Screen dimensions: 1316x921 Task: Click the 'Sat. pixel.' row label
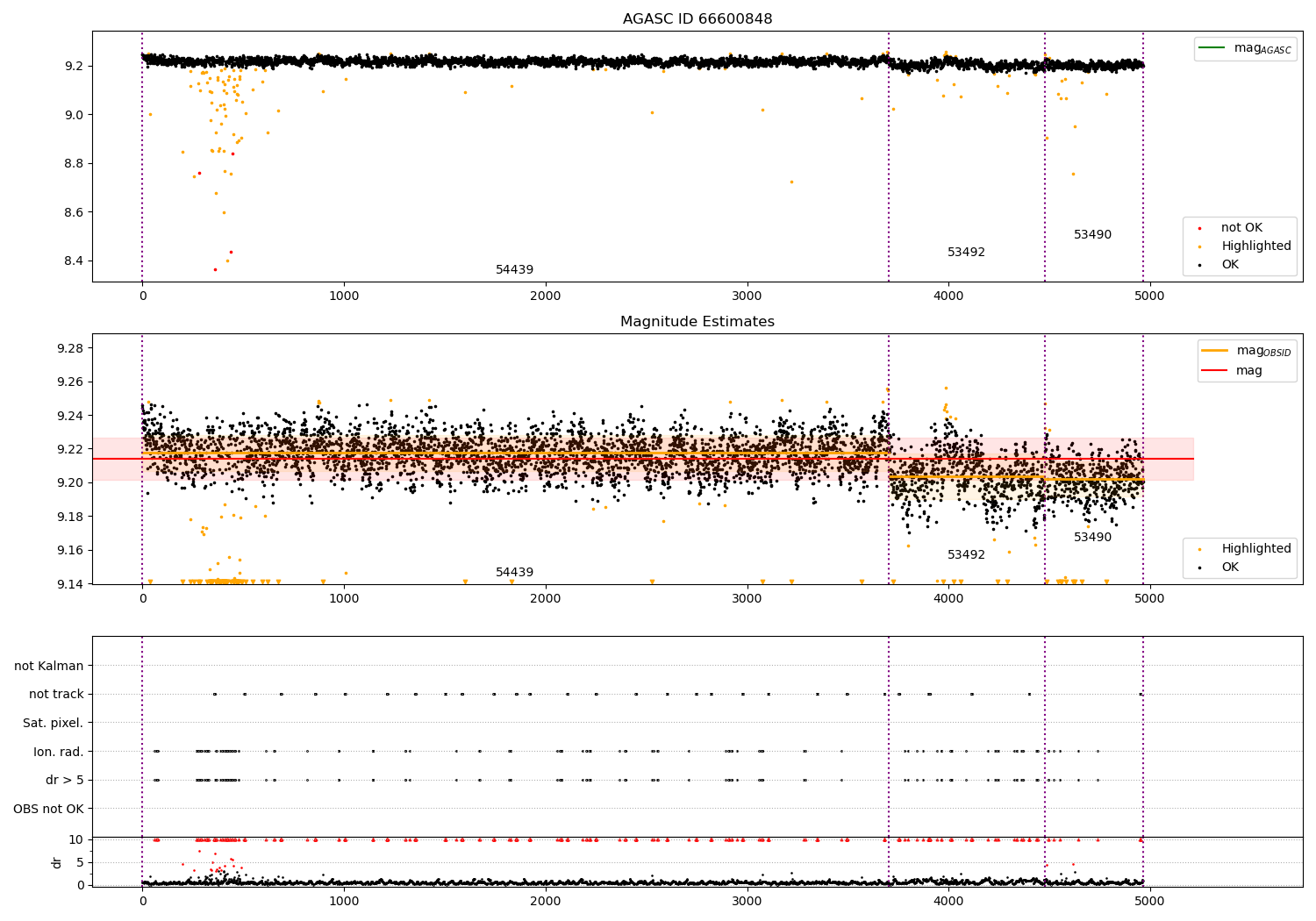point(54,723)
